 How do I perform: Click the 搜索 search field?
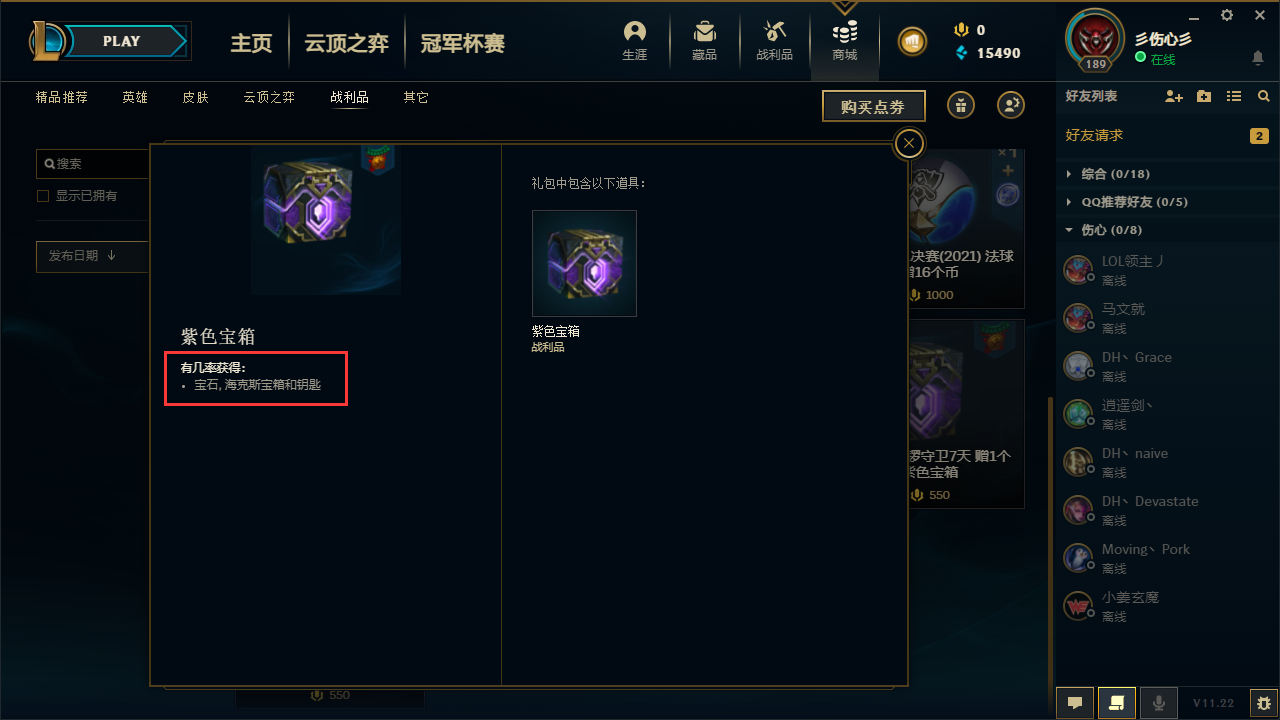[x=93, y=164]
